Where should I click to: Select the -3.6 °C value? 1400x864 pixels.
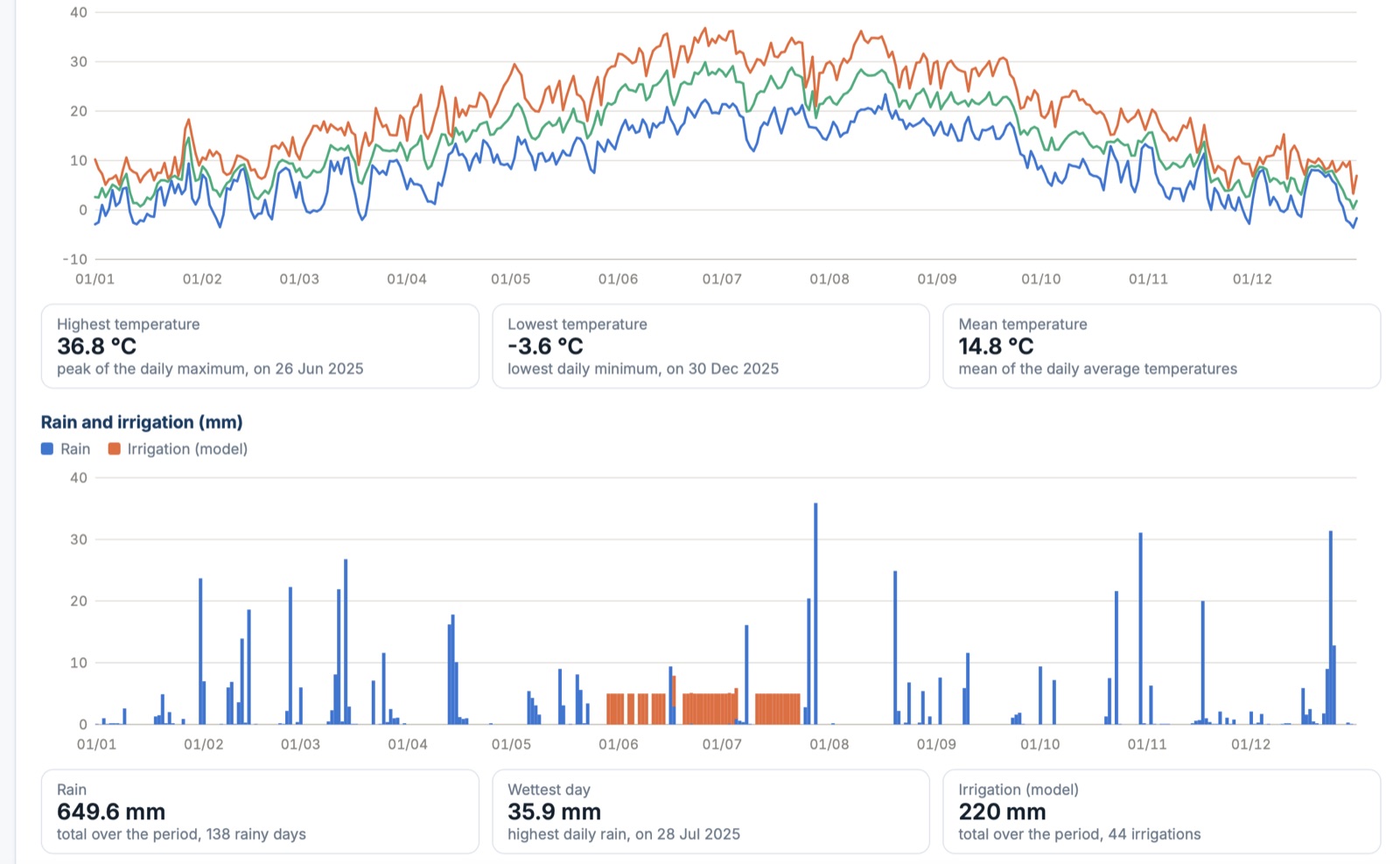click(545, 347)
